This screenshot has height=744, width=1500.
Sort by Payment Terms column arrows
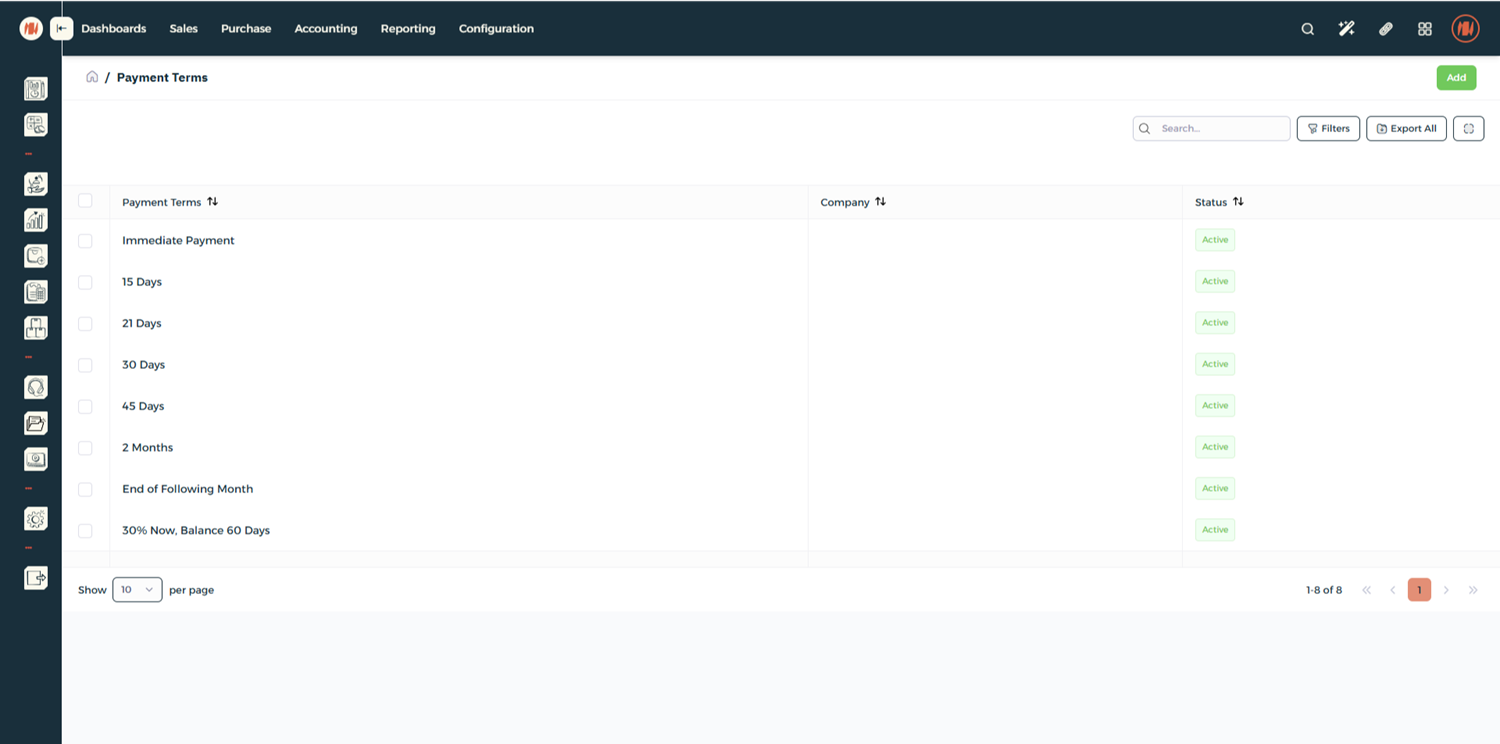[x=212, y=202]
